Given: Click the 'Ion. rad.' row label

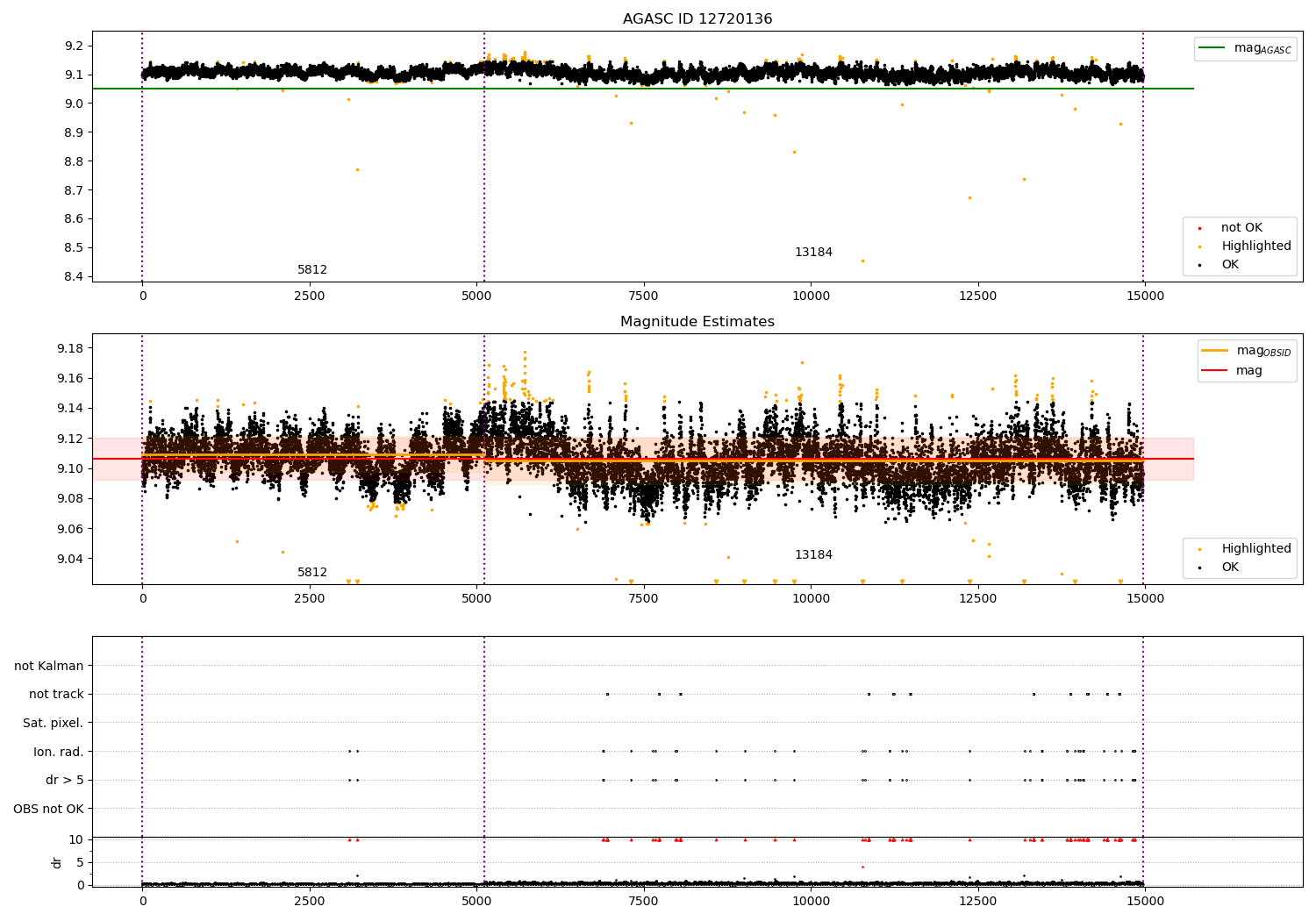Looking at the screenshot, I should [59, 752].
